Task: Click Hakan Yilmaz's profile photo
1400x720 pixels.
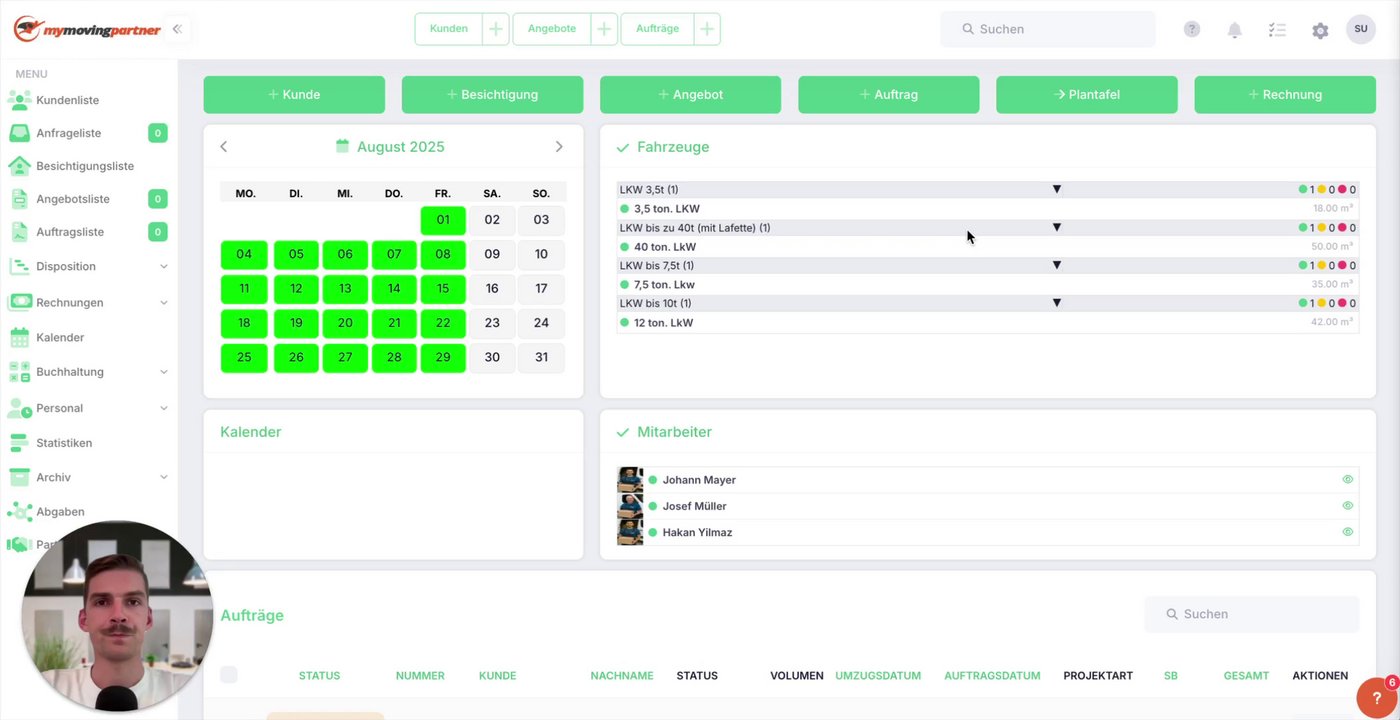Action: pyautogui.click(x=630, y=532)
